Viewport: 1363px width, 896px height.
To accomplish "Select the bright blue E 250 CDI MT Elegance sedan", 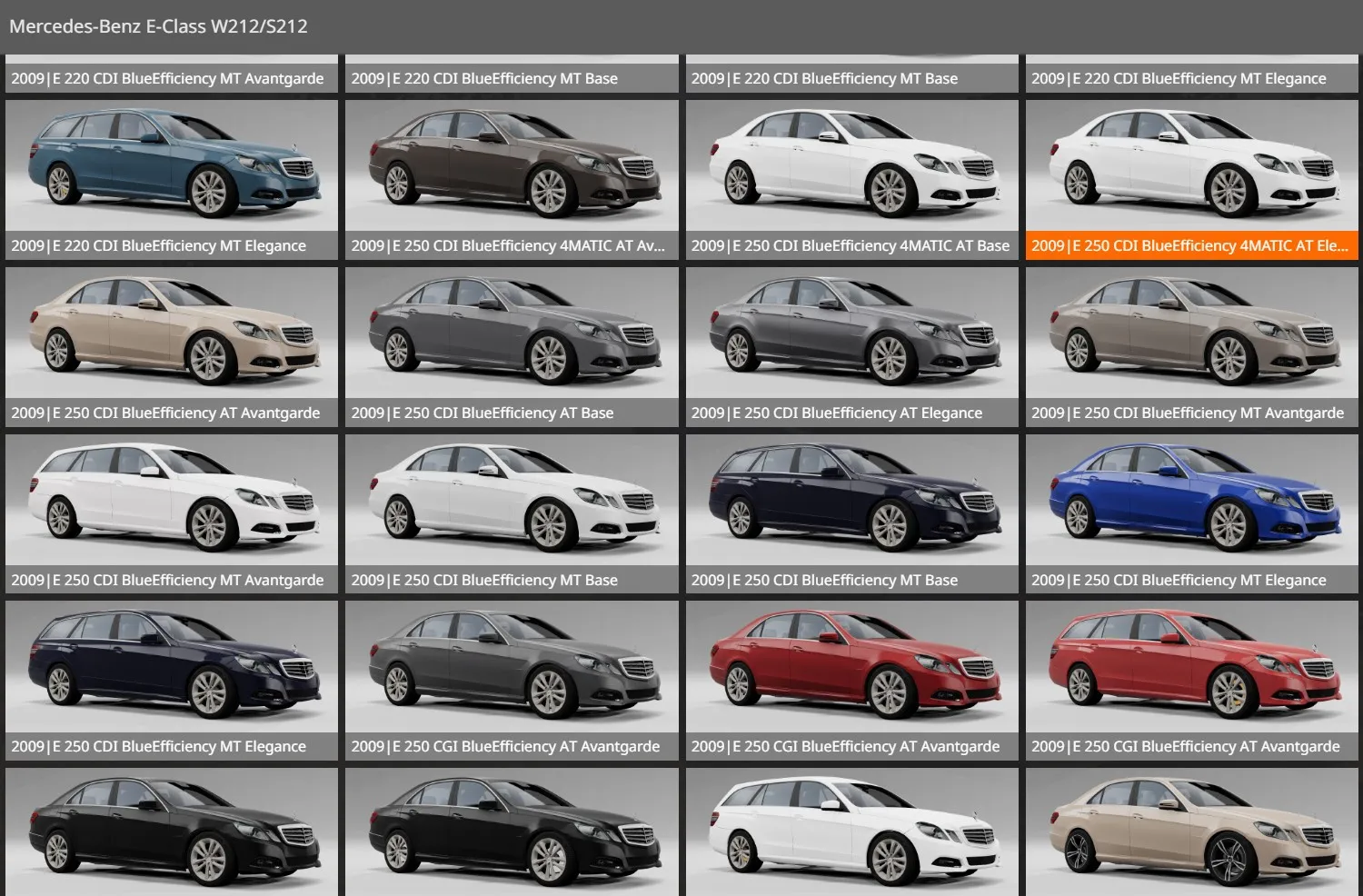I will pyautogui.click(x=1192, y=500).
